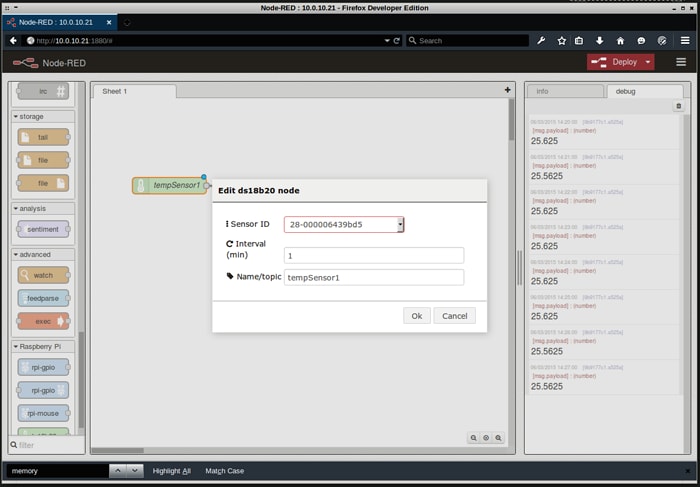The width and height of the screenshot is (700, 487).
Task: Switch to the debug tab
Action: coord(645,91)
